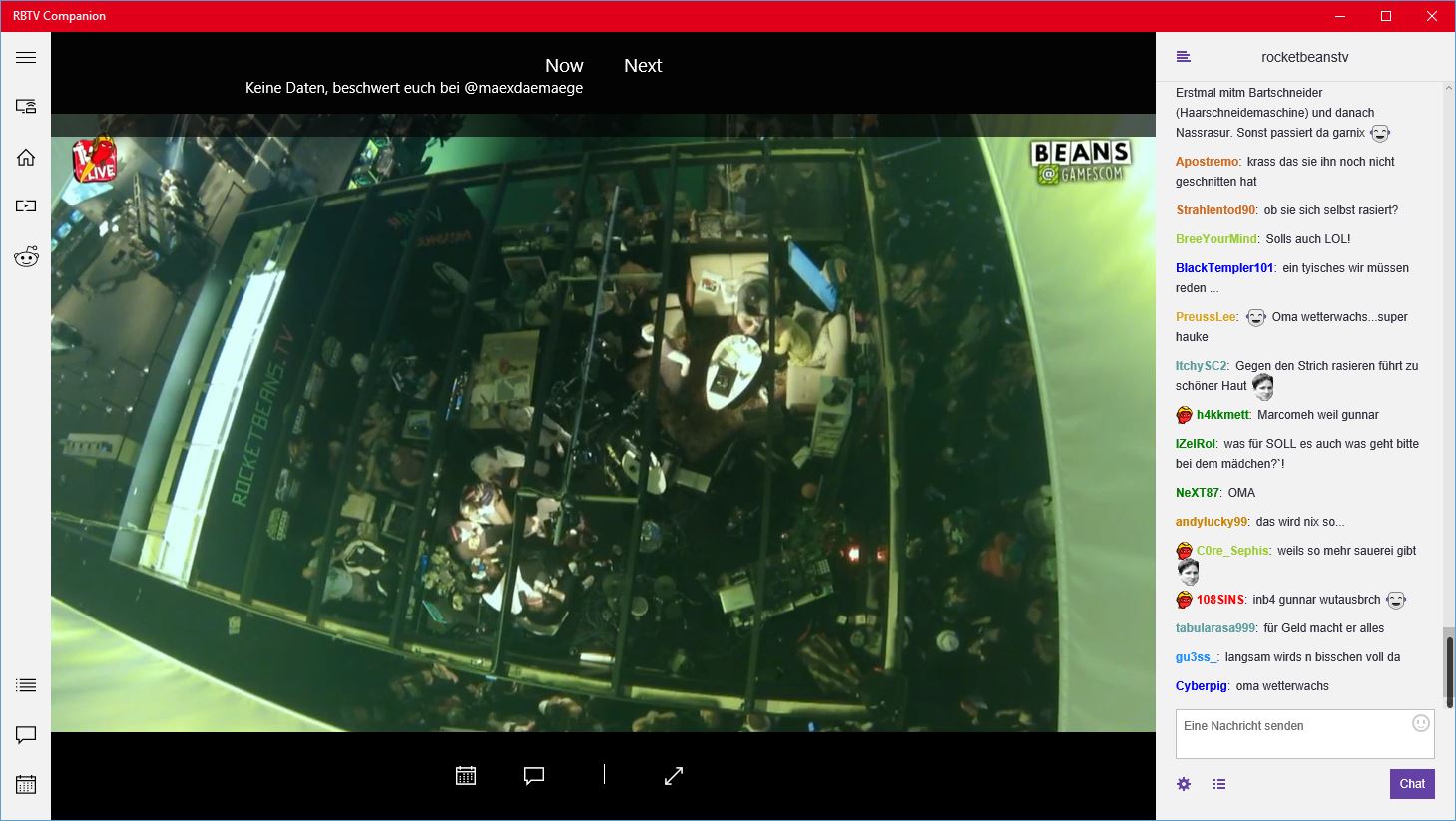Expand the hamburger navigation menu
This screenshot has width=1456, height=821.
26,57
